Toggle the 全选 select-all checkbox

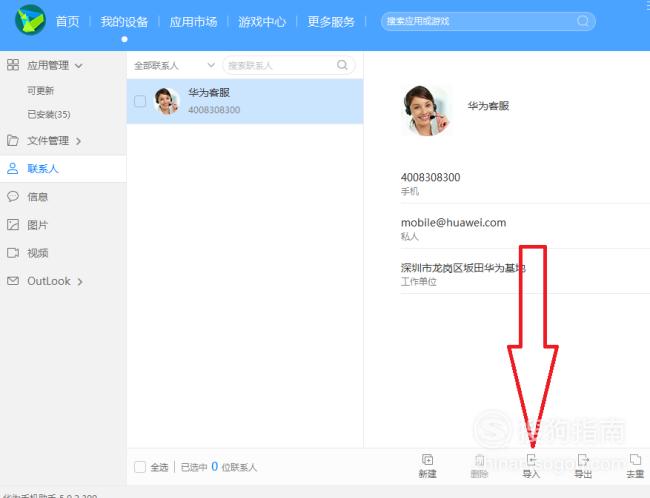140,467
